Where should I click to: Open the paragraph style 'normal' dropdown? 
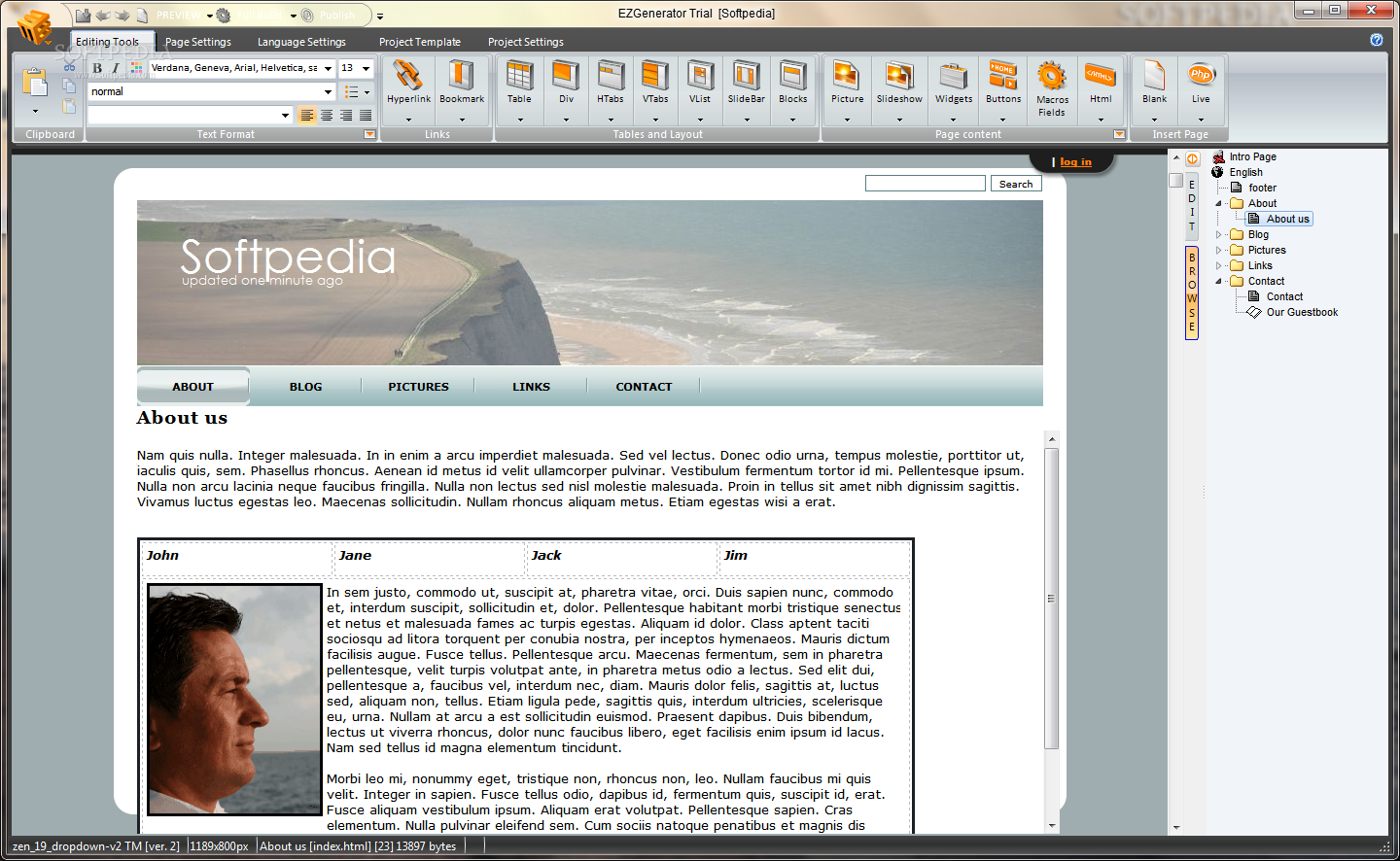tap(329, 91)
